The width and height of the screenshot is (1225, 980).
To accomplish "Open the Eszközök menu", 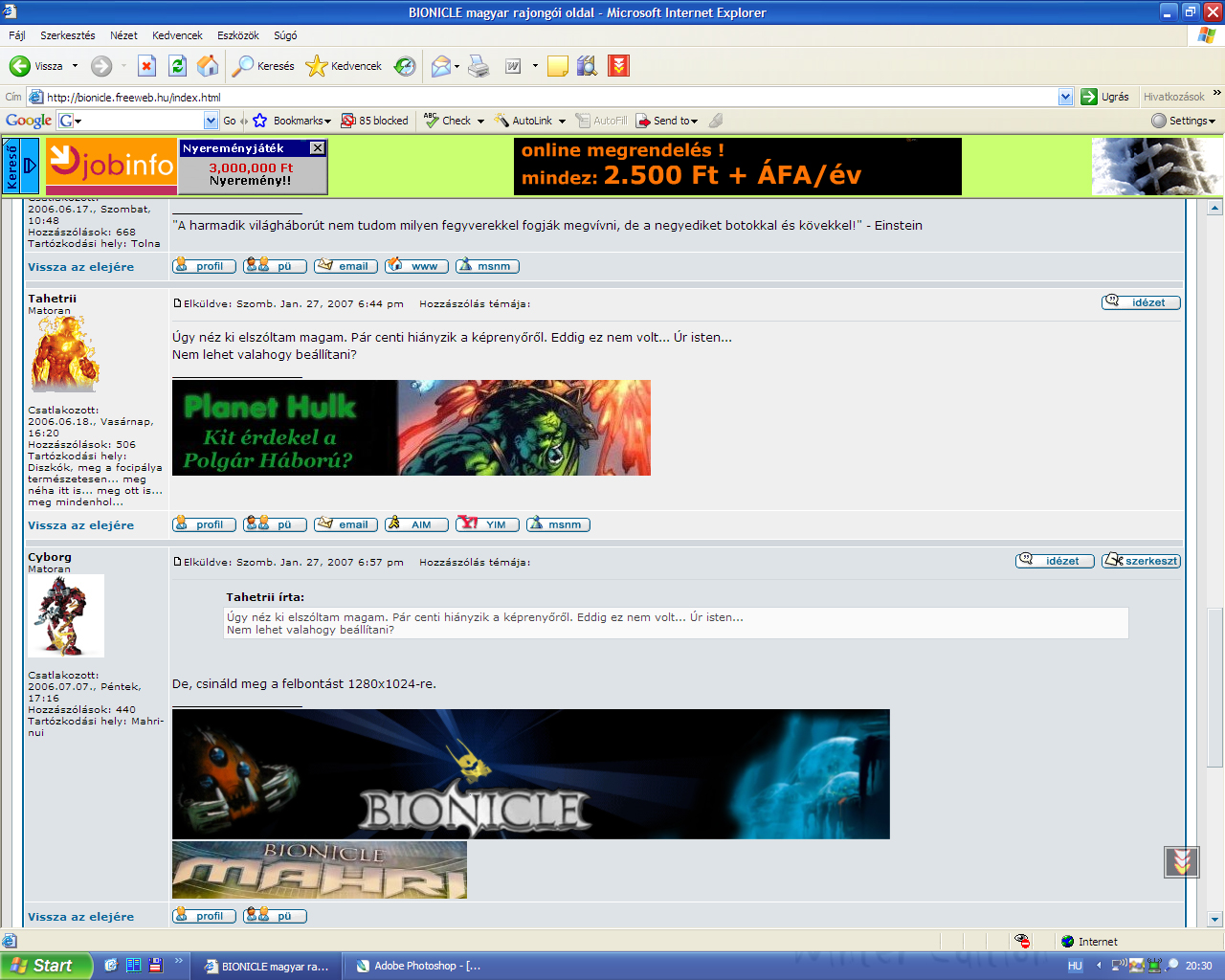I will (x=237, y=35).
